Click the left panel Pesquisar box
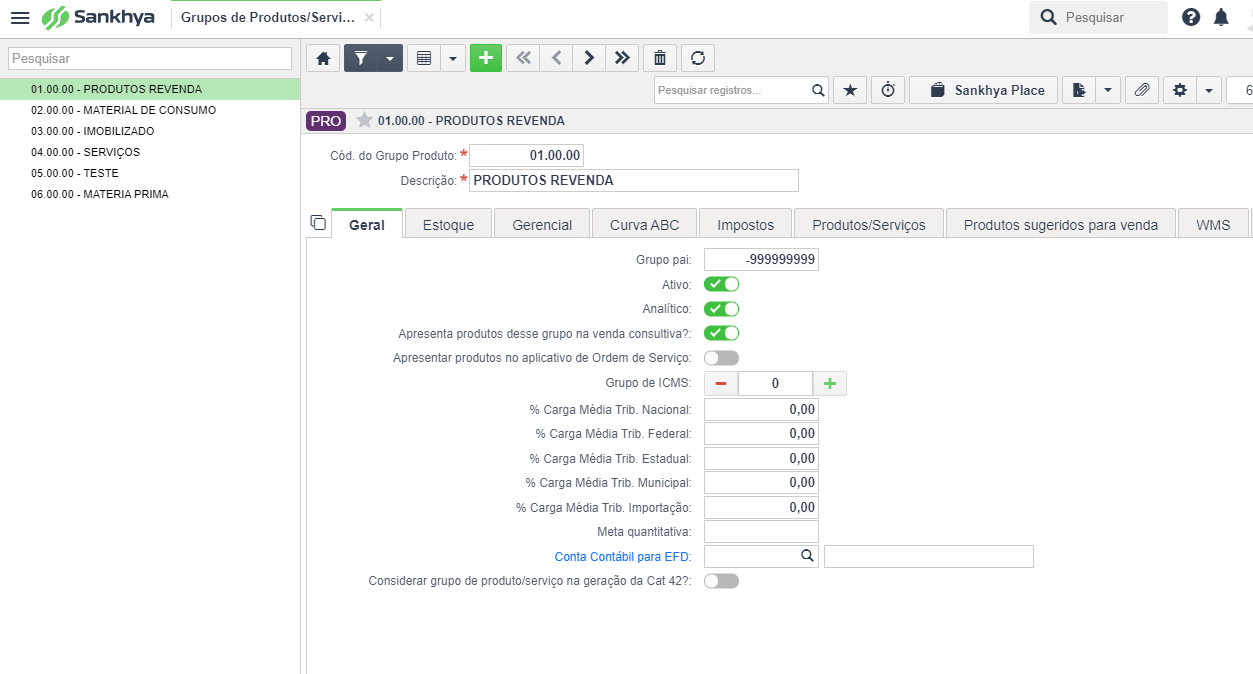This screenshot has width=1253, height=674. click(150, 59)
